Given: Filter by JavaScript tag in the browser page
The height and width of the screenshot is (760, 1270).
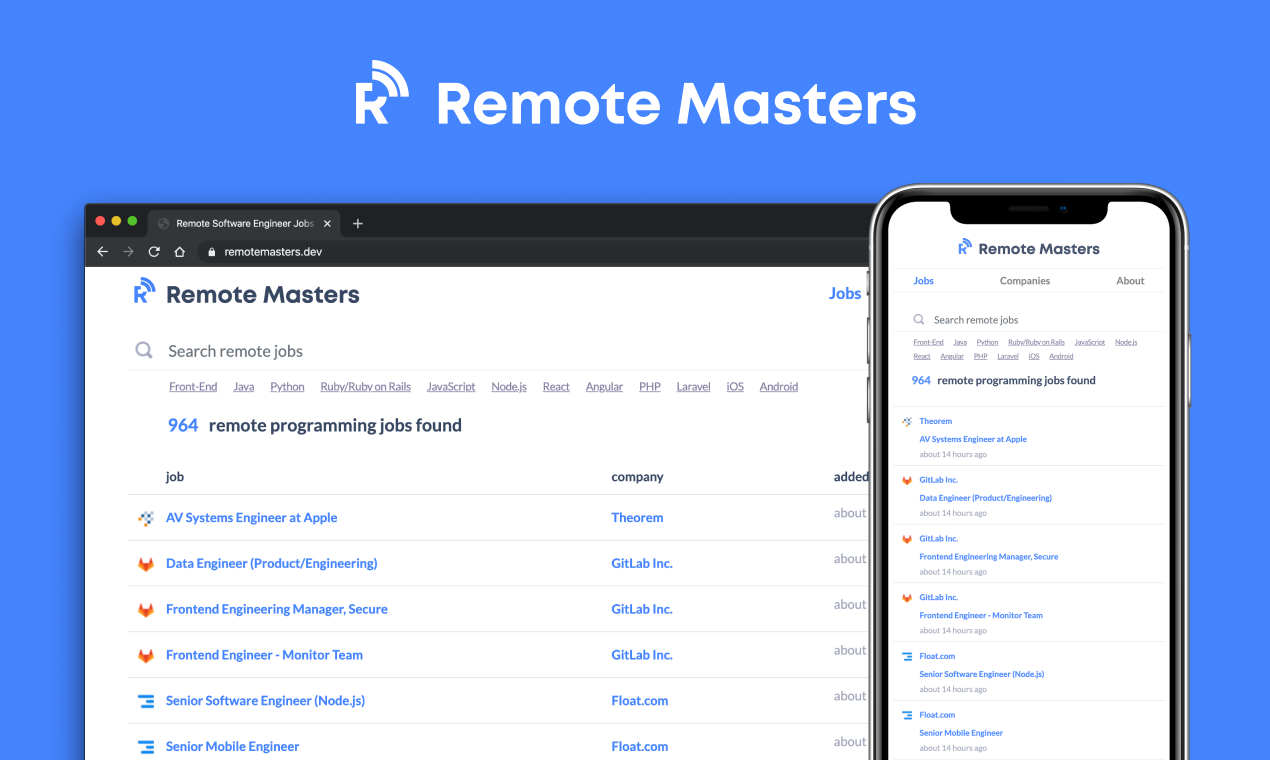Looking at the screenshot, I should tap(451, 387).
